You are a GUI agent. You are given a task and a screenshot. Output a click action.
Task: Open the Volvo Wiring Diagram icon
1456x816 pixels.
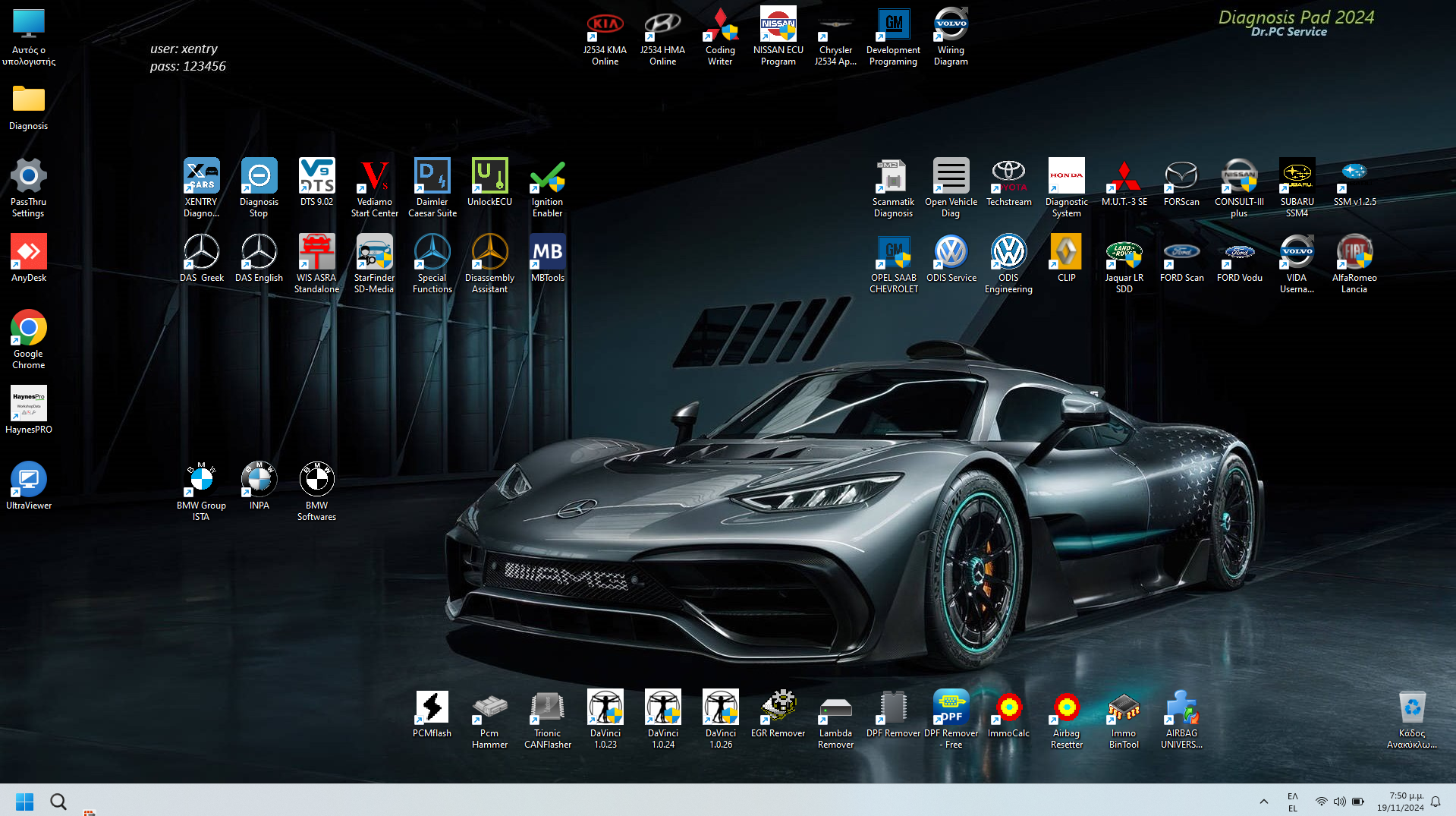pyautogui.click(x=951, y=35)
